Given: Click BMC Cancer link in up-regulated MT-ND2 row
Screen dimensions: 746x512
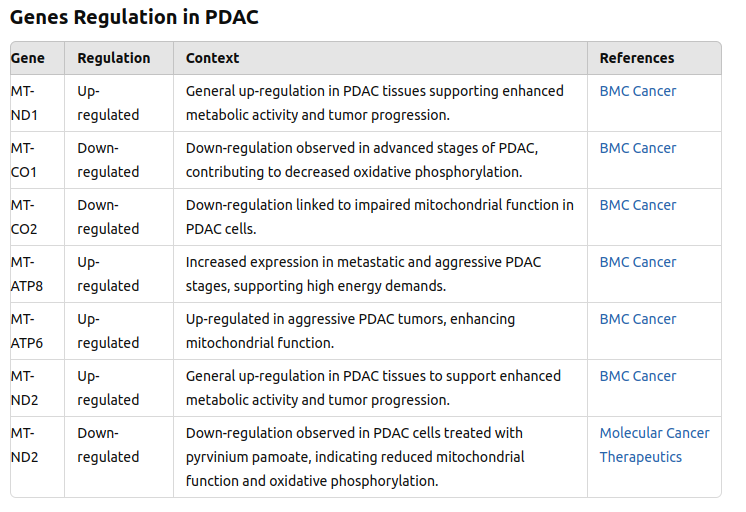Looking at the screenshot, I should pyautogui.click(x=637, y=376).
